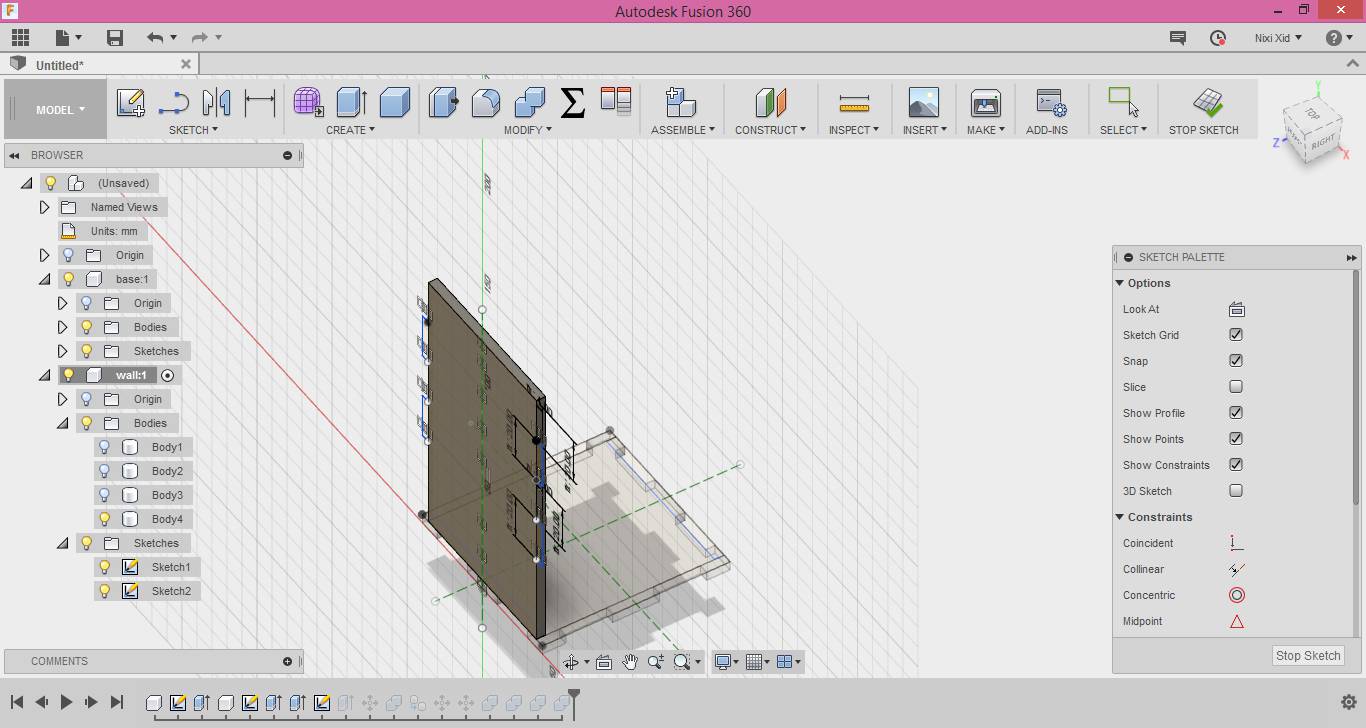This screenshot has height=728, width=1366.
Task: Collapse the Options section in Sketch Palette
Action: (1120, 283)
